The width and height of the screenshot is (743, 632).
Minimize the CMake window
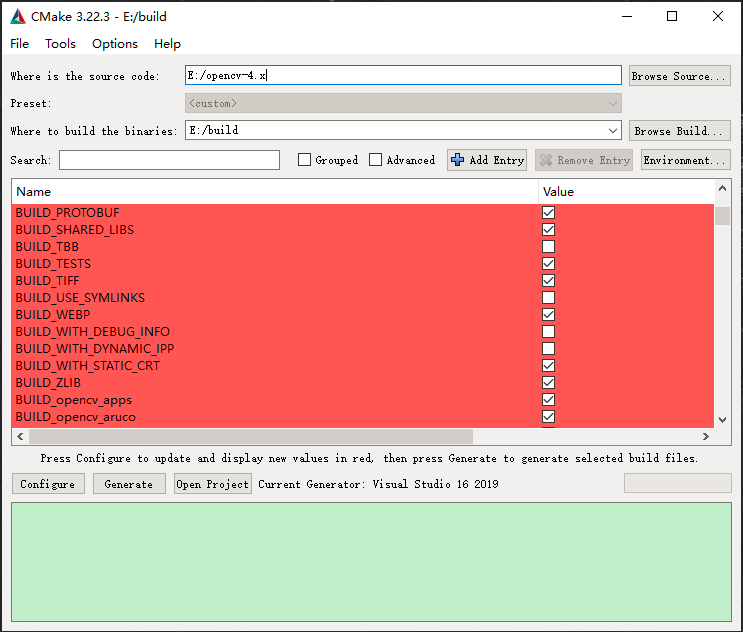(x=627, y=16)
